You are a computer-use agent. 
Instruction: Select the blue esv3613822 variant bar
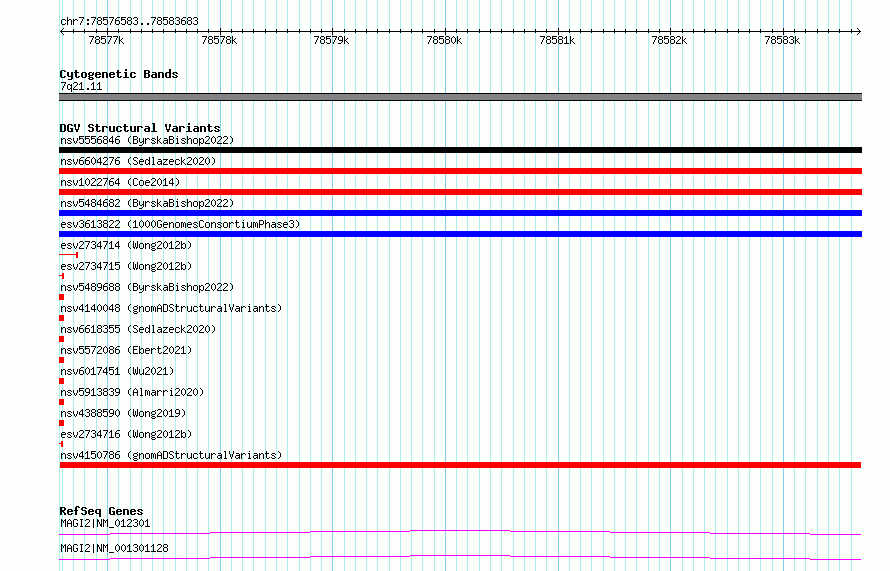pyautogui.click(x=460, y=234)
